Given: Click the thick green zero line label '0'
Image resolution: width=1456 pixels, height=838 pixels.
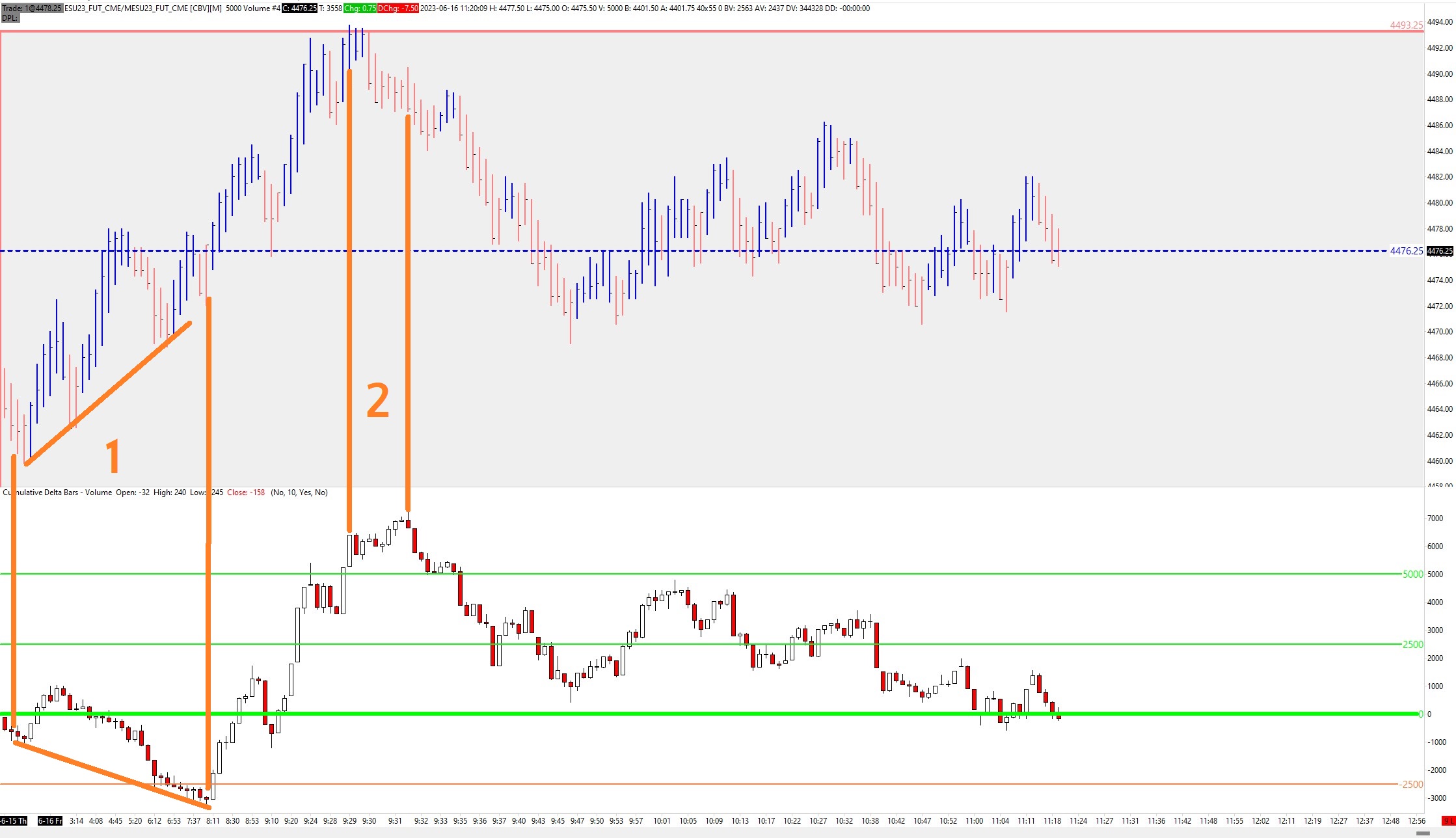Looking at the screenshot, I should pos(1420,714).
